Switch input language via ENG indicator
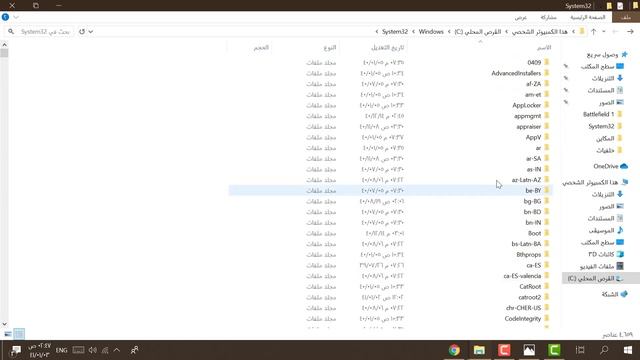Screen dimensions: 640x360 click(x=62, y=350)
